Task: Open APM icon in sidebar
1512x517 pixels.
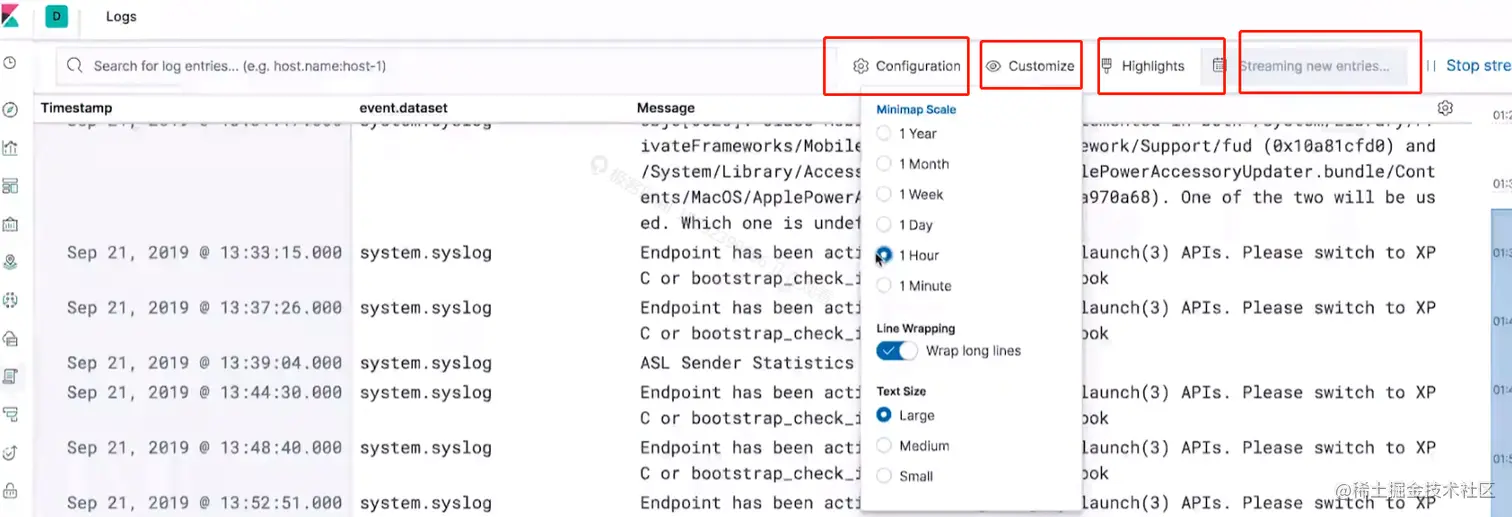Action: (x=10, y=414)
